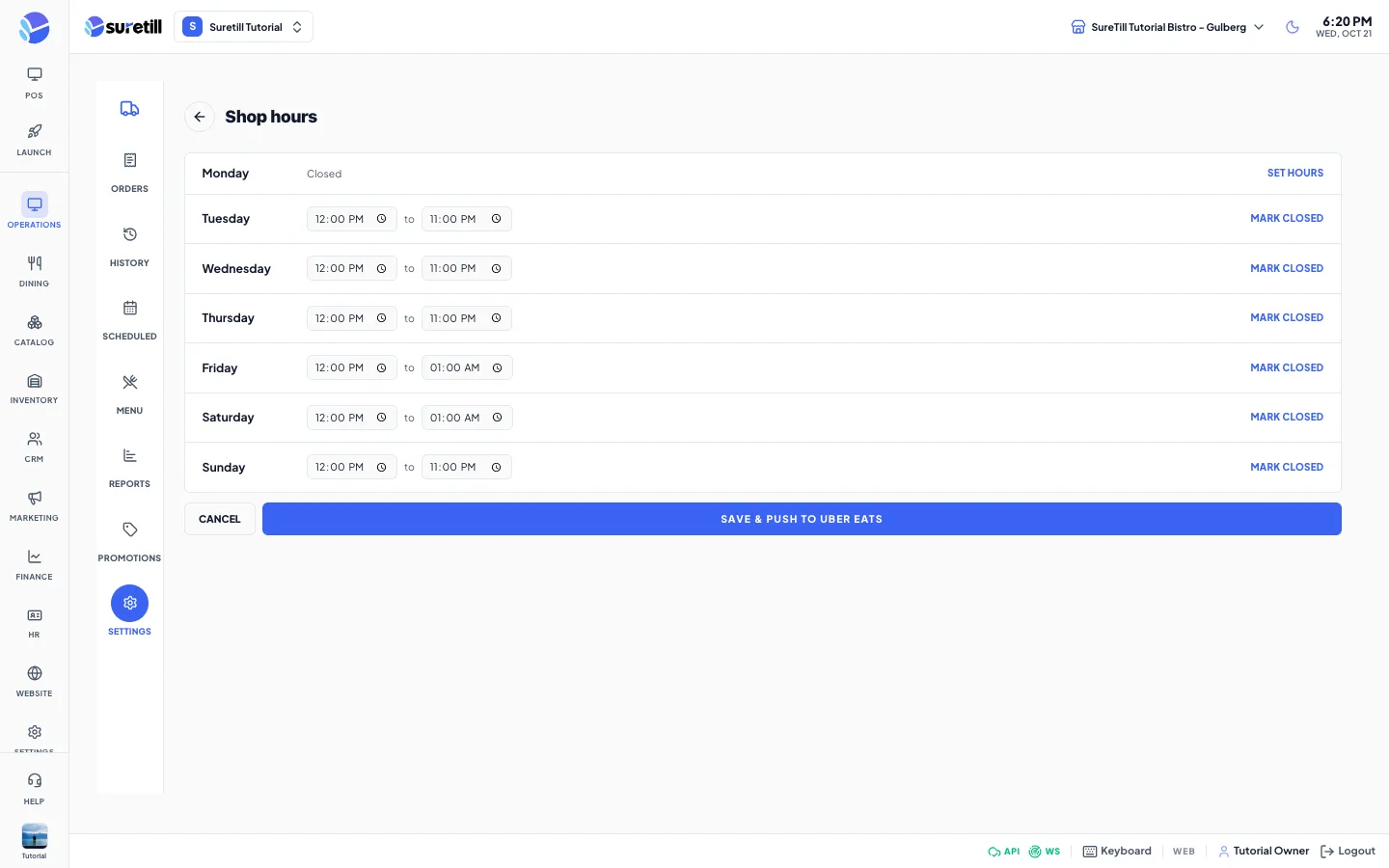Open order History
Screen dimensions: 1389x868
click(129, 246)
